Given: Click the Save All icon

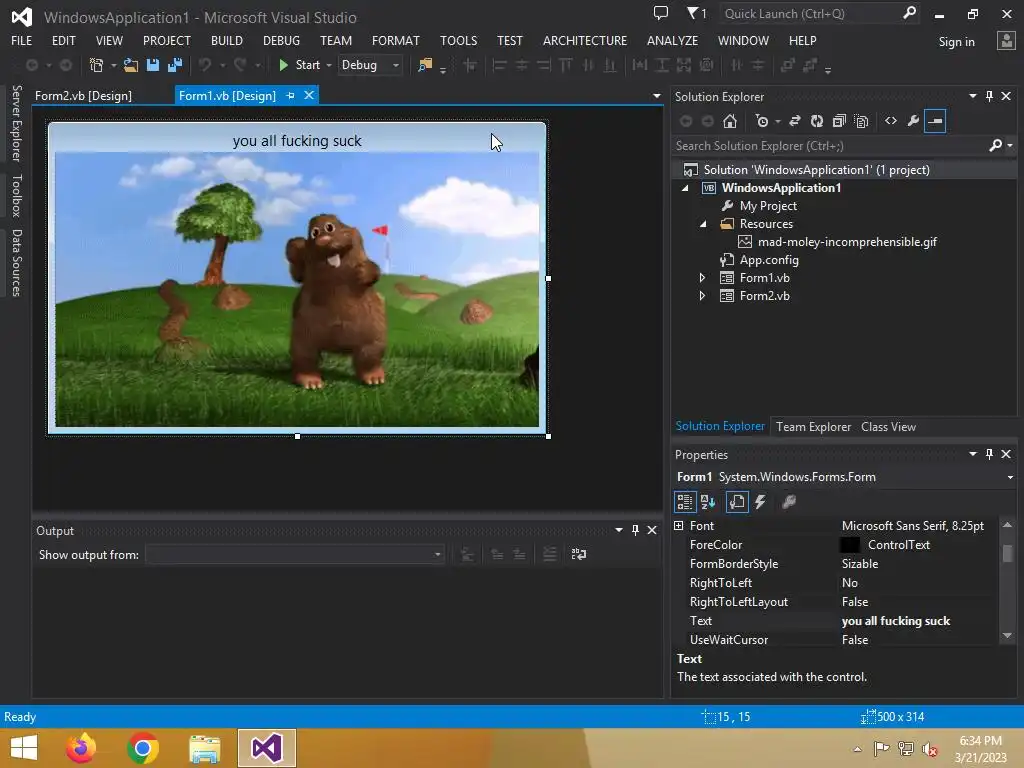Looking at the screenshot, I should coord(175,65).
